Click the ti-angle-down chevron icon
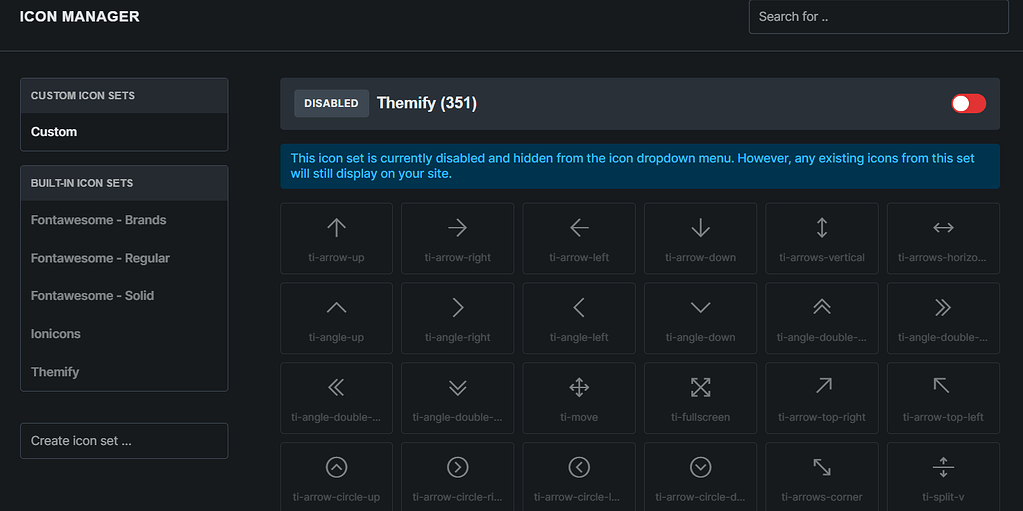 [700, 318]
